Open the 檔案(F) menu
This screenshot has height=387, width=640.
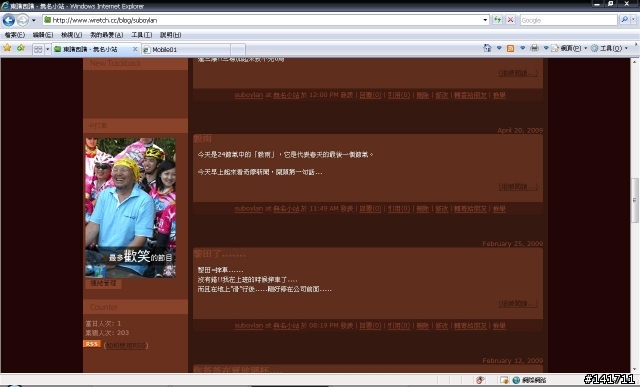pyautogui.click(x=15, y=35)
